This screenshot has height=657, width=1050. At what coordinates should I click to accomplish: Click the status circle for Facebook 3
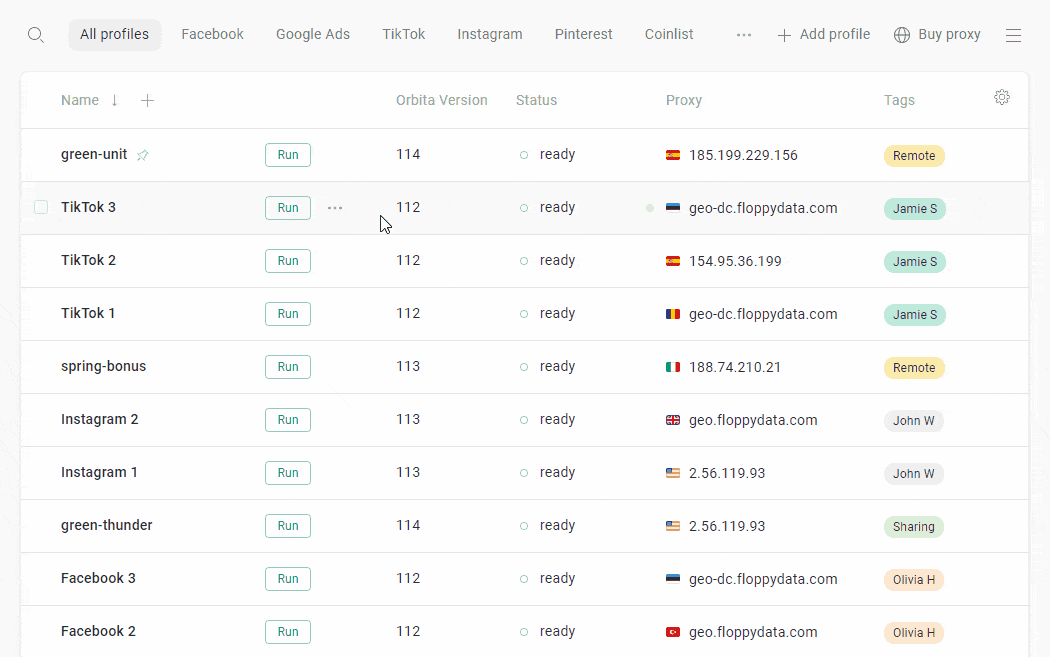pyautogui.click(x=524, y=579)
